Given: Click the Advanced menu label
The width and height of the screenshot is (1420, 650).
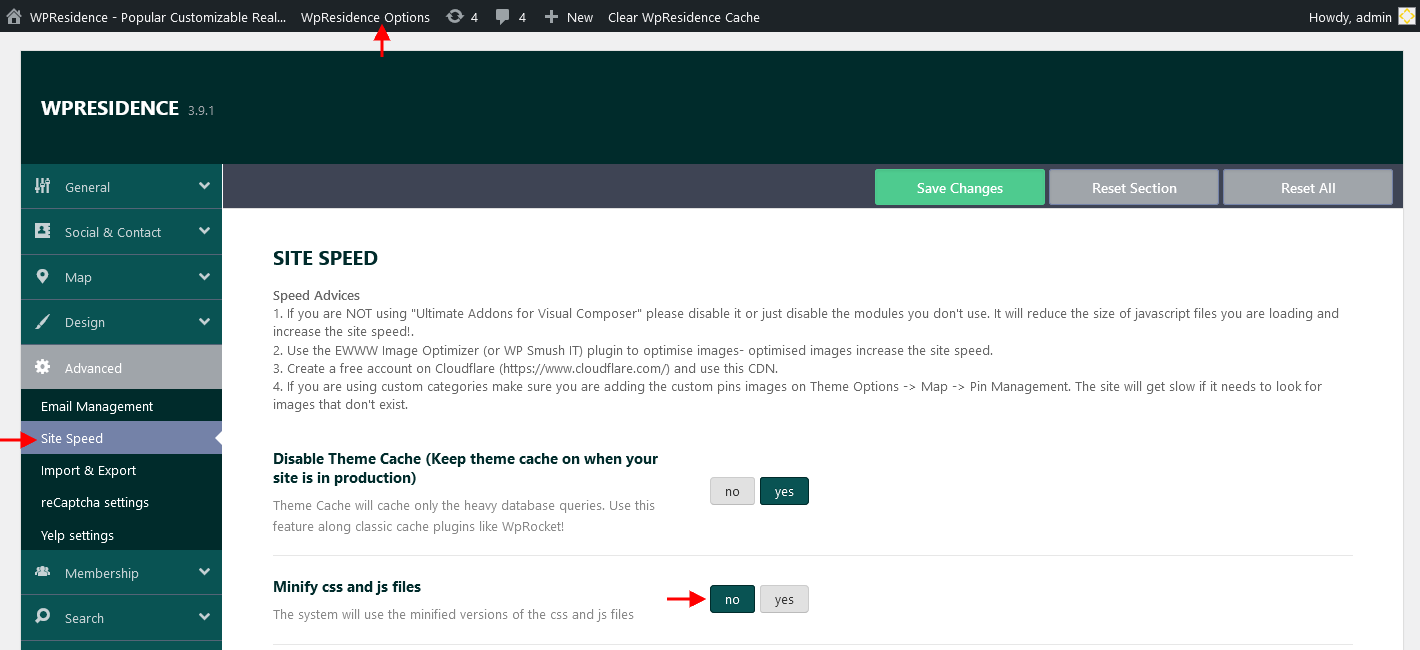Looking at the screenshot, I should 93,368.
